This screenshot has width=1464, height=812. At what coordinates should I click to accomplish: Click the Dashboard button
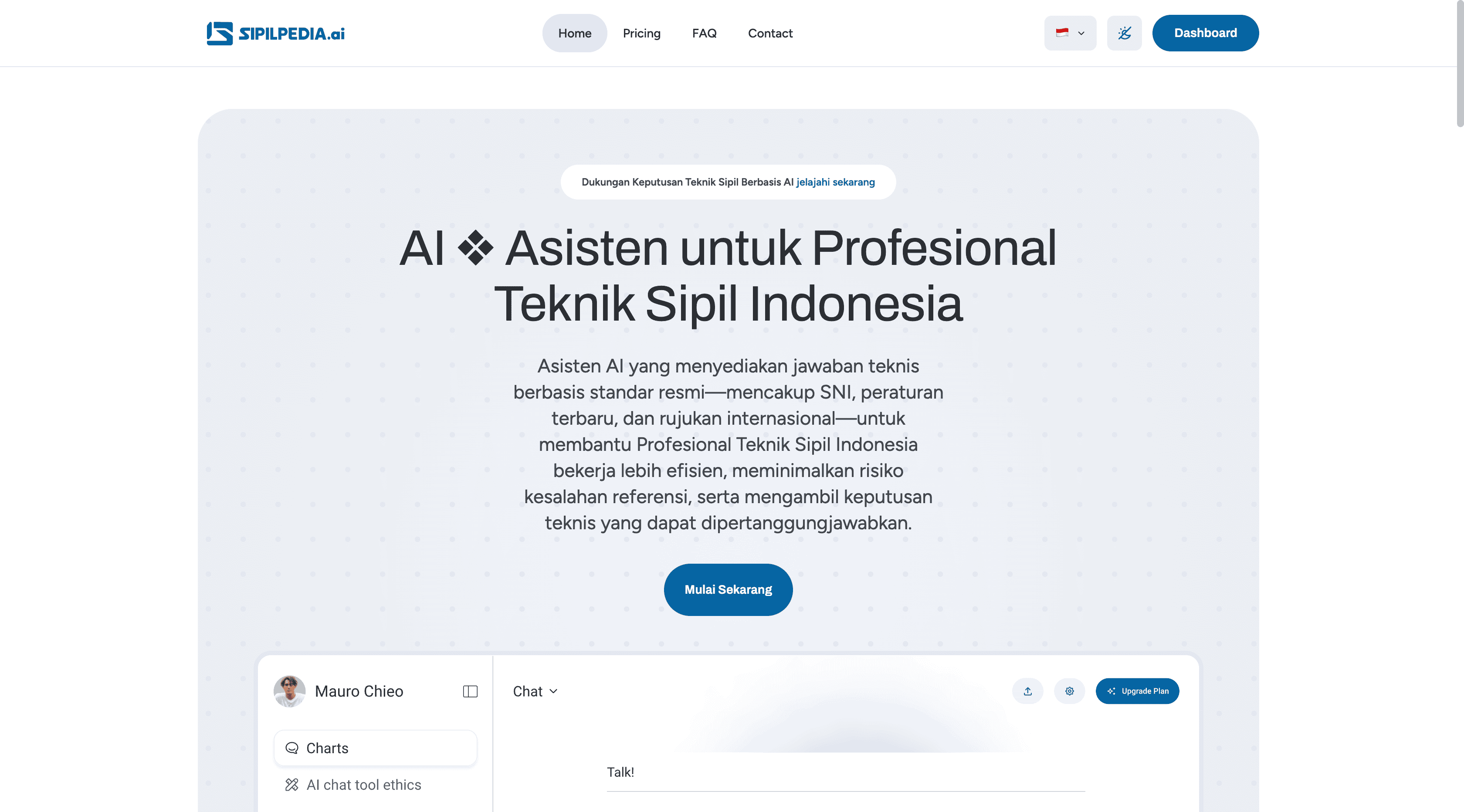click(x=1205, y=33)
